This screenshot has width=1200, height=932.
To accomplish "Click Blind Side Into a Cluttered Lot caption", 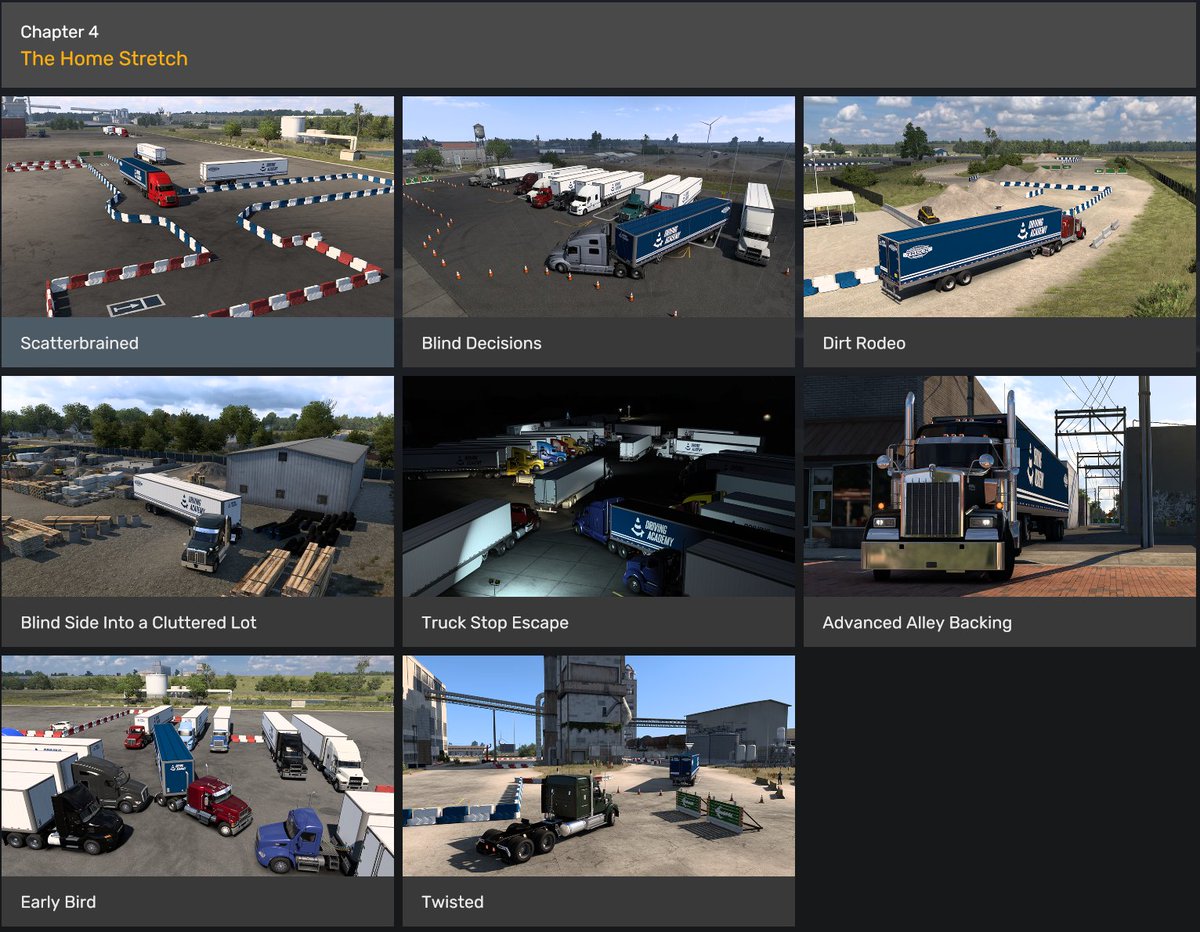I will point(139,623).
